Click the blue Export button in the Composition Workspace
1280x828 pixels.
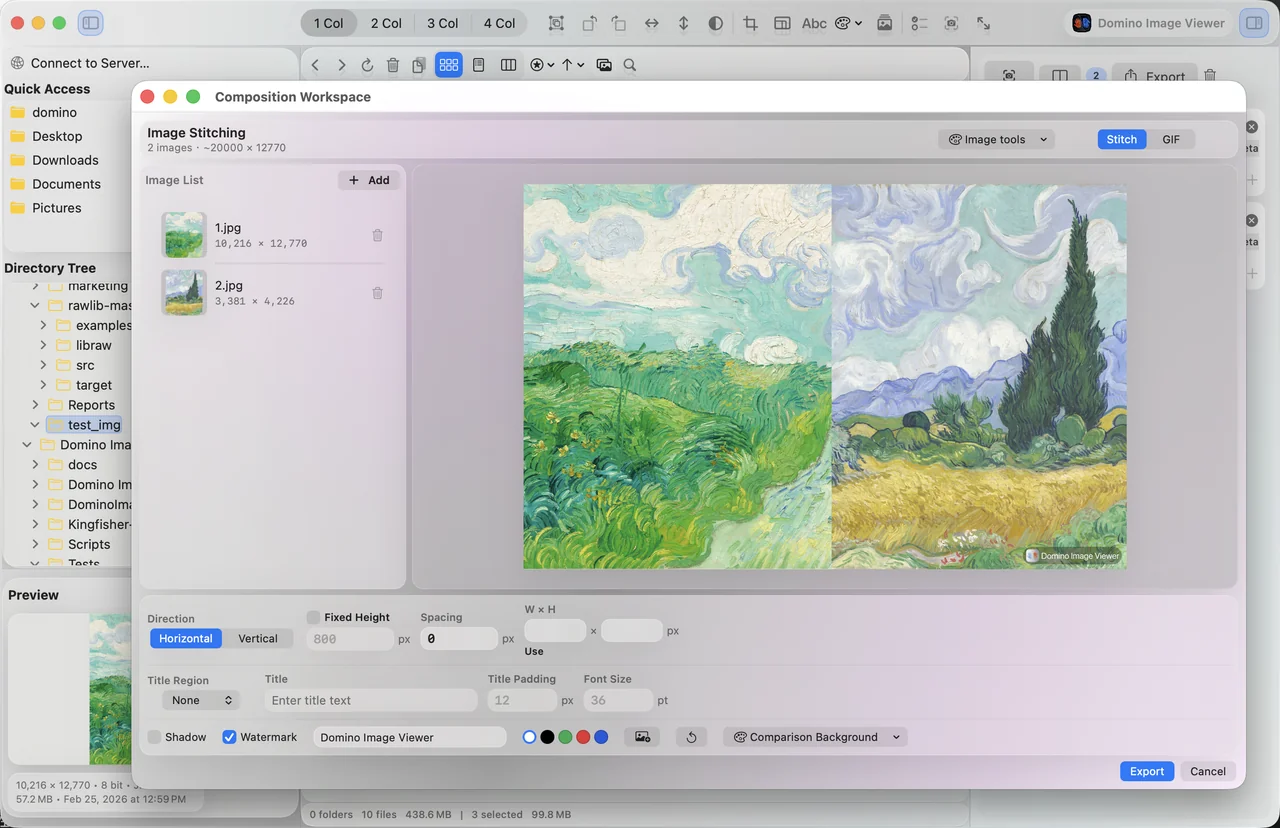click(x=1147, y=771)
